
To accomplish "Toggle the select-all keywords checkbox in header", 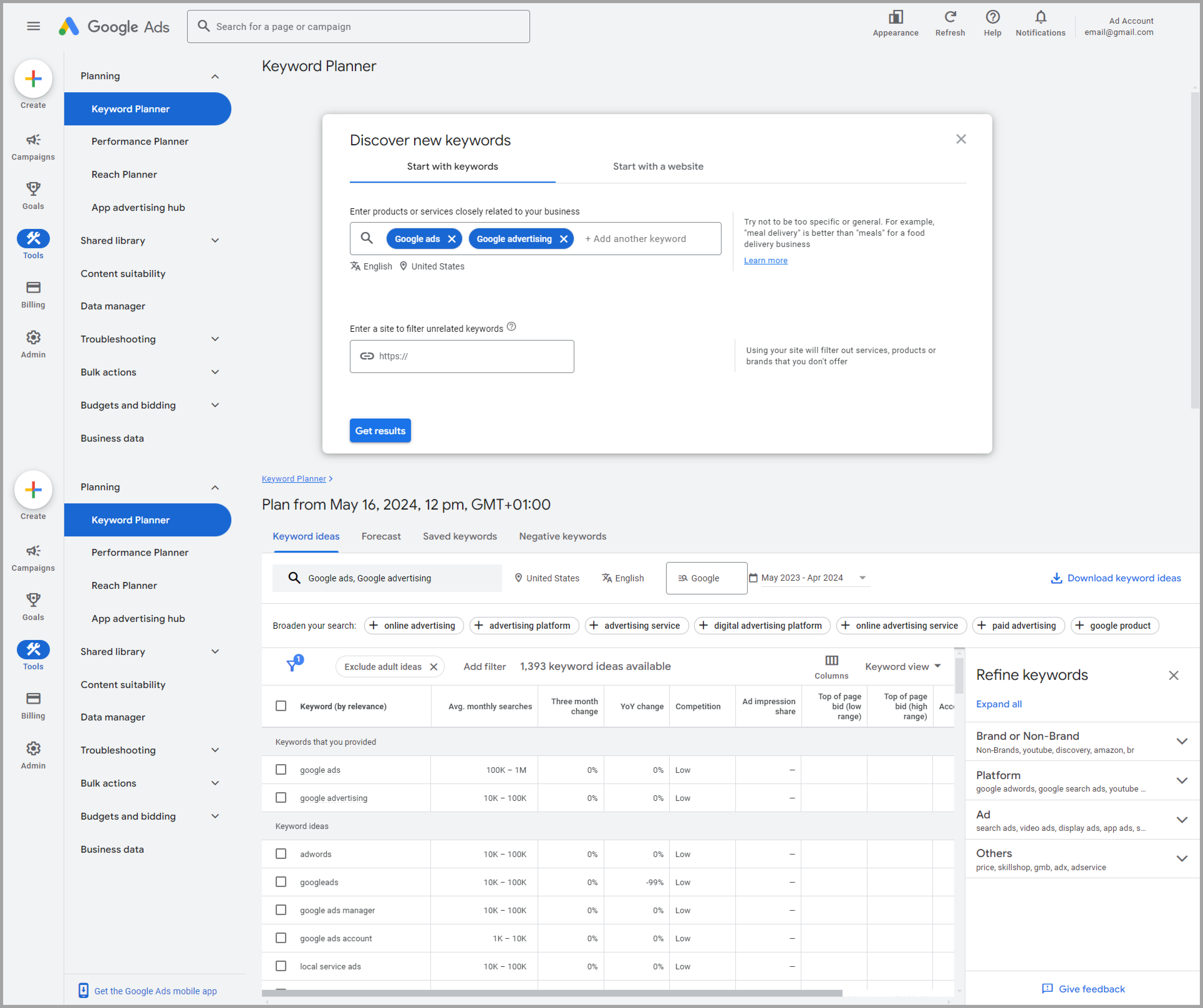I will (x=281, y=706).
